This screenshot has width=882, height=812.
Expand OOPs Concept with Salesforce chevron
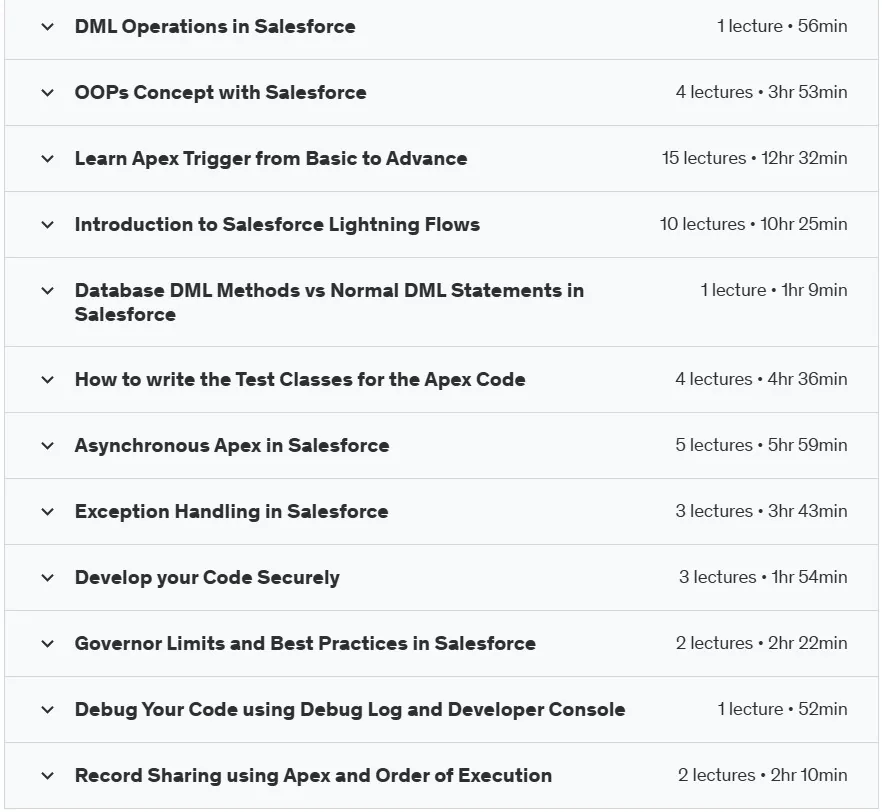(x=48, y=93)
